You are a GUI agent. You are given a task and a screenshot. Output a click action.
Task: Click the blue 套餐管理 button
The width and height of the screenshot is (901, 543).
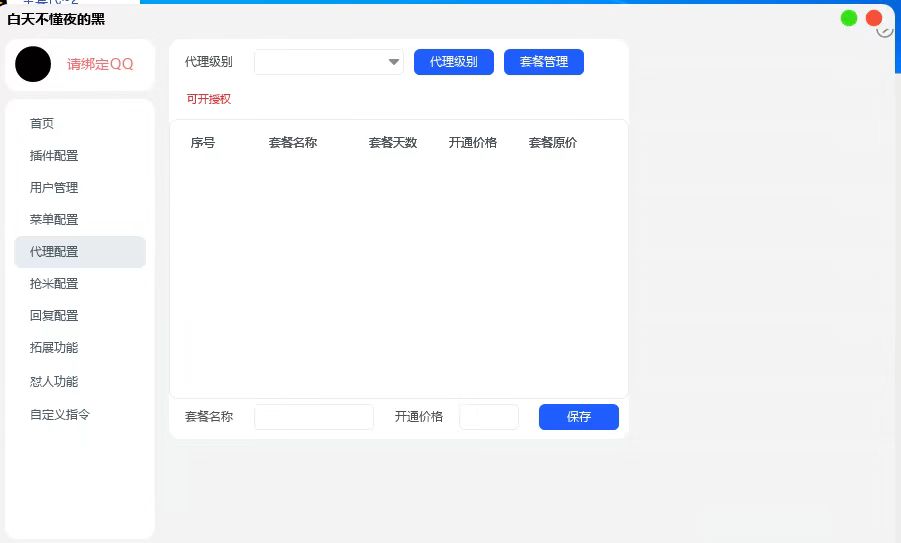click(x=543, y=62)
